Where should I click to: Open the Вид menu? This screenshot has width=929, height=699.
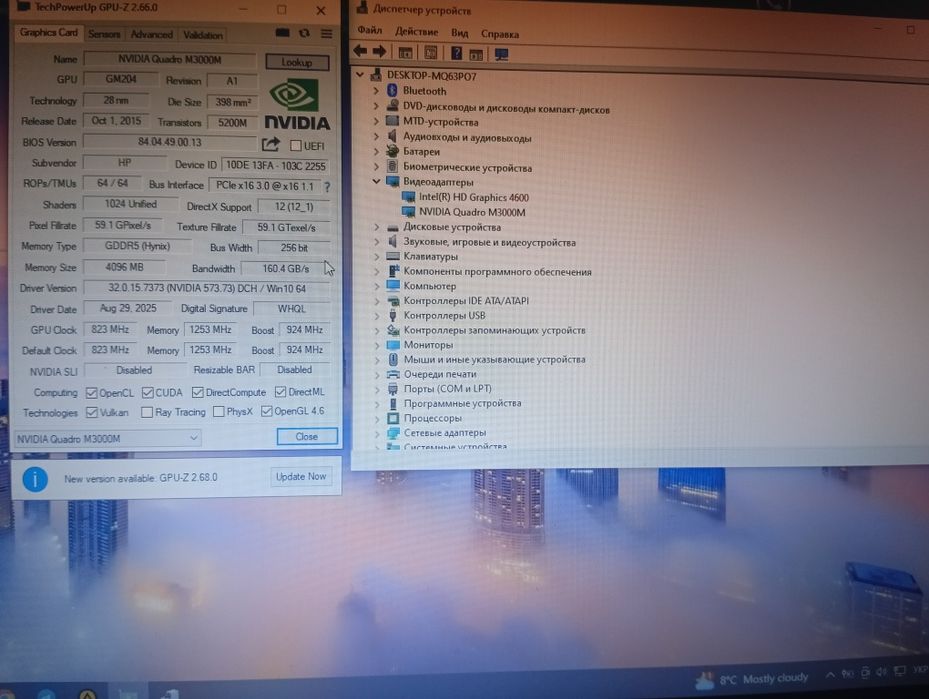(459, 33)
